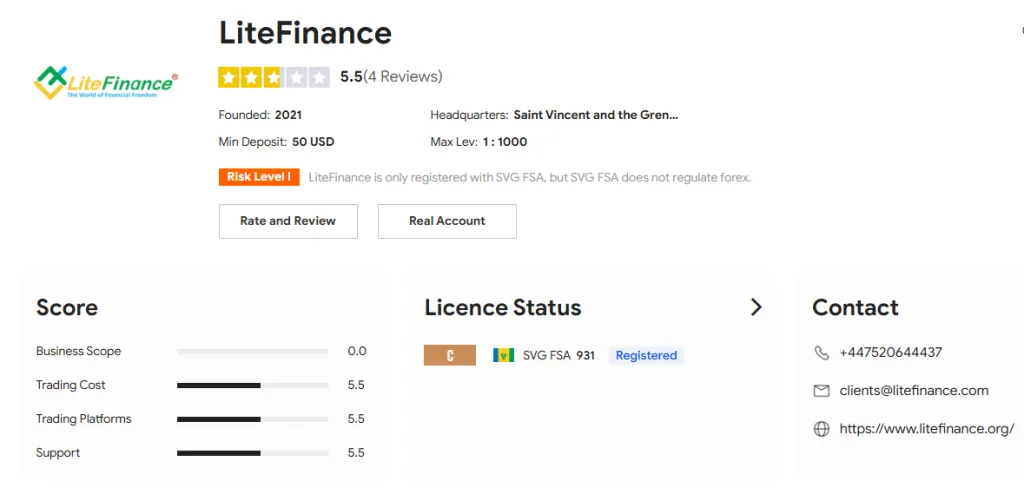Click the orange Risk Level badge
The width and height of the screenshot is (1024, 501).
pos(259,177)
